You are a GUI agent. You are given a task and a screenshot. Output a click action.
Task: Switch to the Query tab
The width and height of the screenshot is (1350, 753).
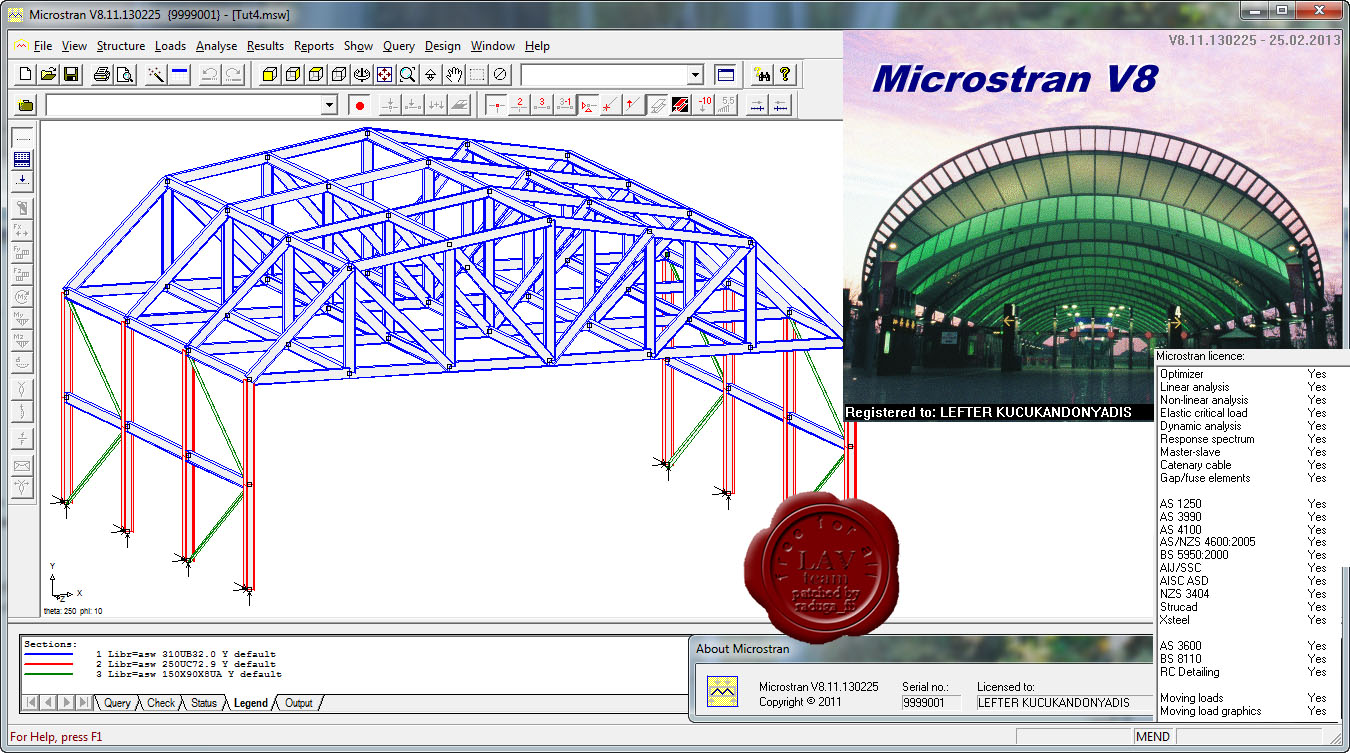(x=117, y=703)
